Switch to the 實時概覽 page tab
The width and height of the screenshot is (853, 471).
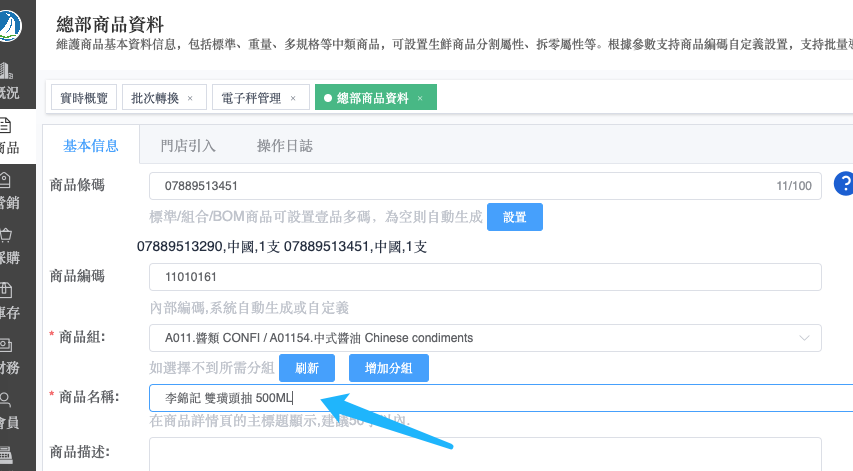tap(84, 97)
